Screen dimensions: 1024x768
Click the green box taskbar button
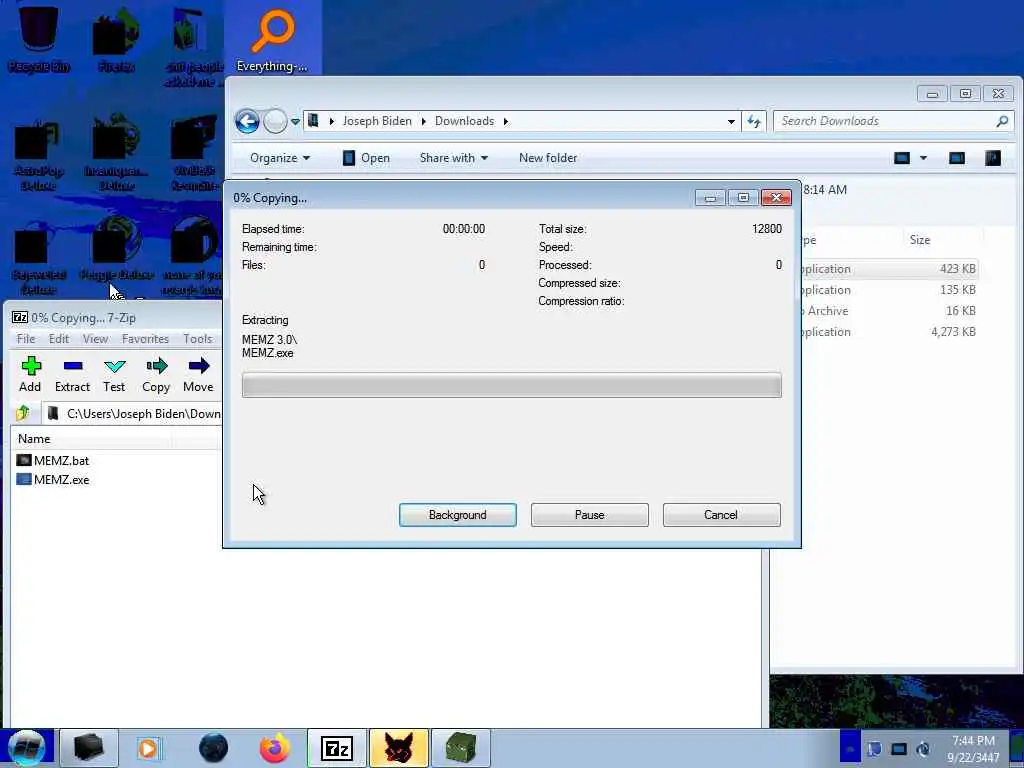(x=460, y=748)
